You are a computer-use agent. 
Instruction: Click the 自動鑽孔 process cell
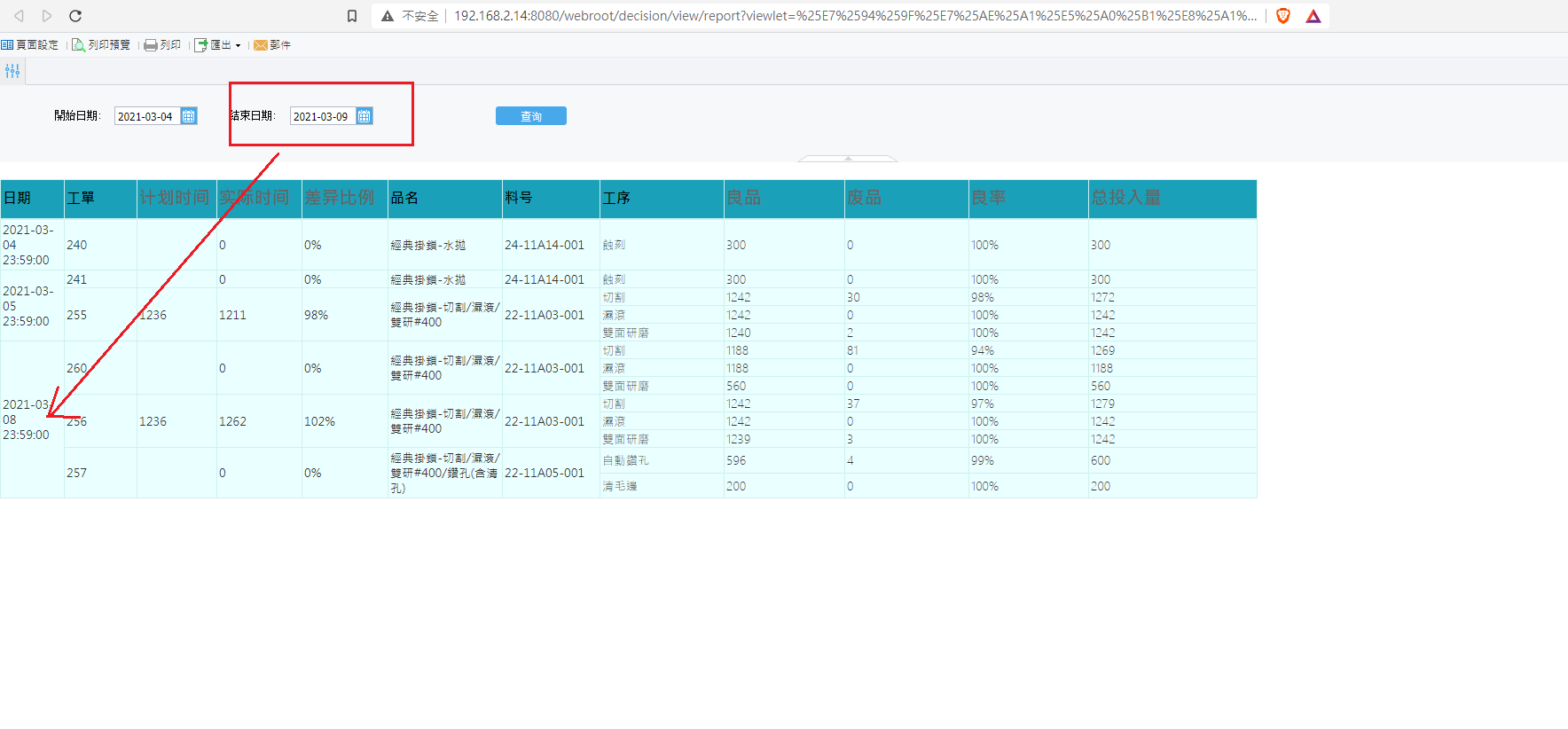[662, 460]
